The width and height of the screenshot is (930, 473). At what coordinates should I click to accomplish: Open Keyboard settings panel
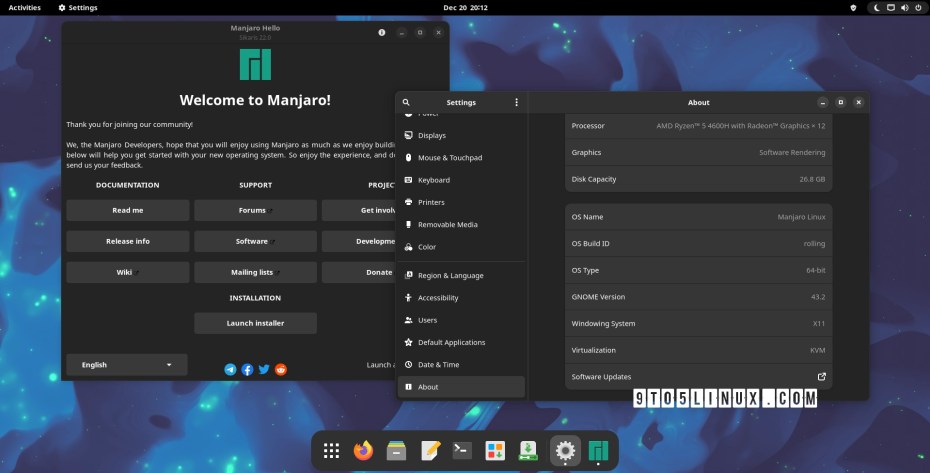(461, 180)
